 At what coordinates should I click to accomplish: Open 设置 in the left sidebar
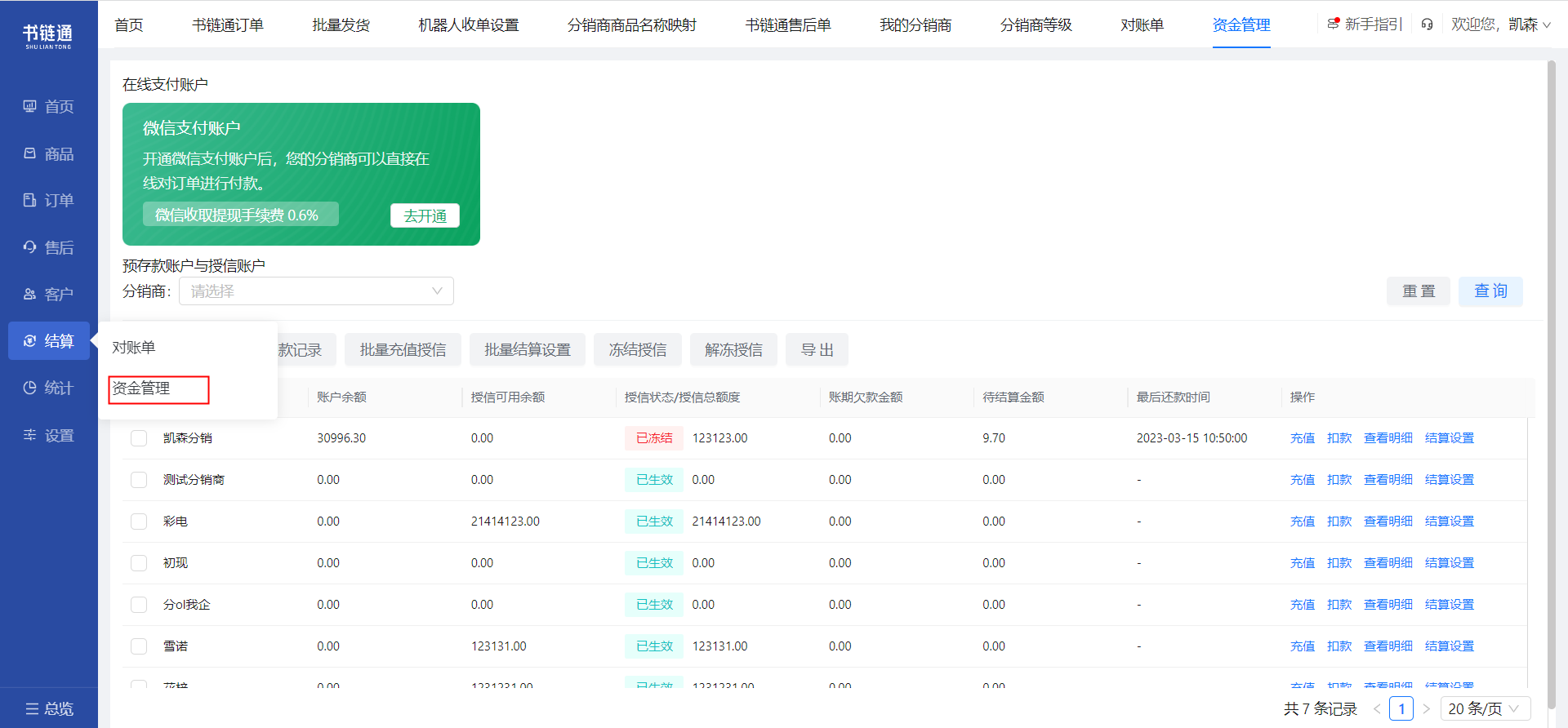(49, 436)
